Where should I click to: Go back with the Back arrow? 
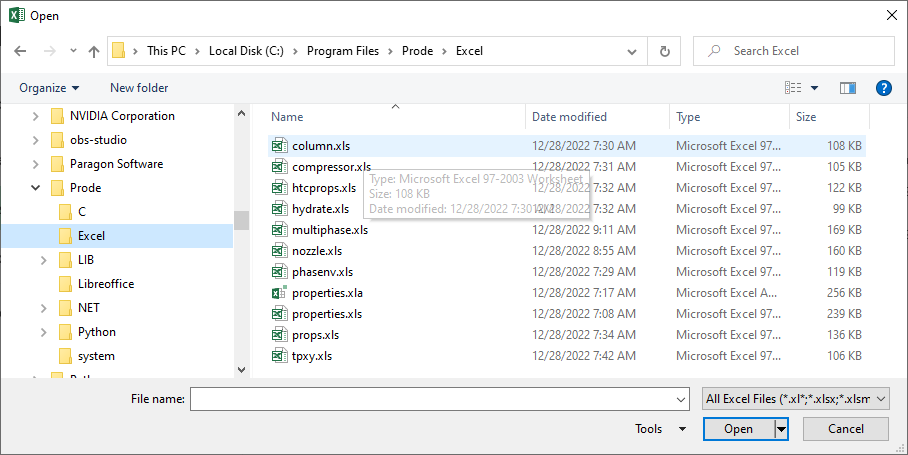coord(20,51)
